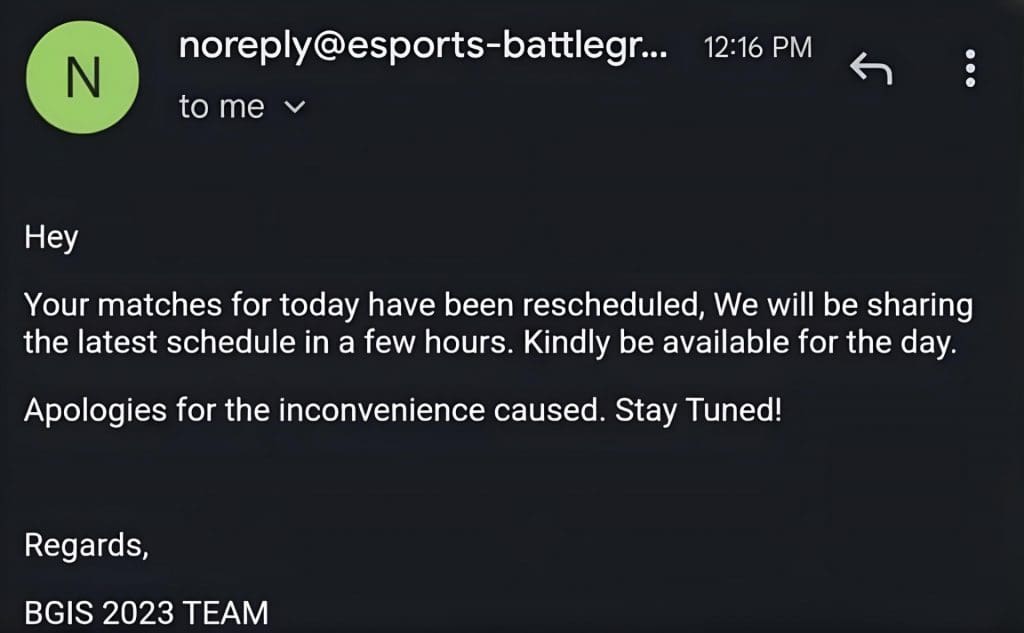Click the "We will be sharing" phrase

point(848,304)
